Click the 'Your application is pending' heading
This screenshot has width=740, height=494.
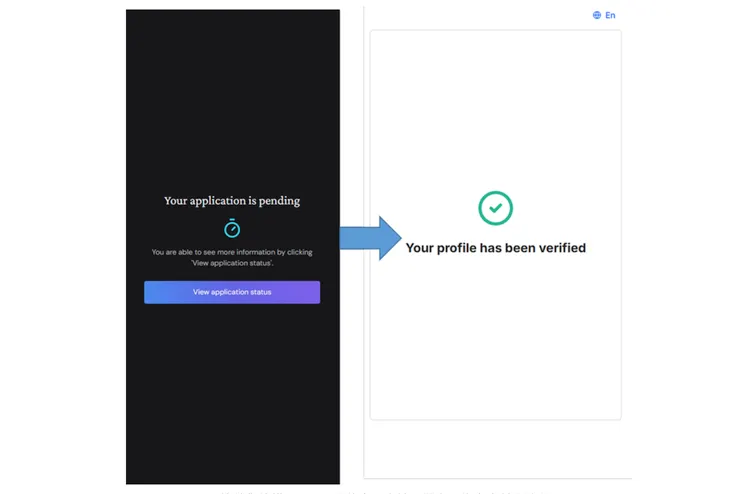coord(232,200)
